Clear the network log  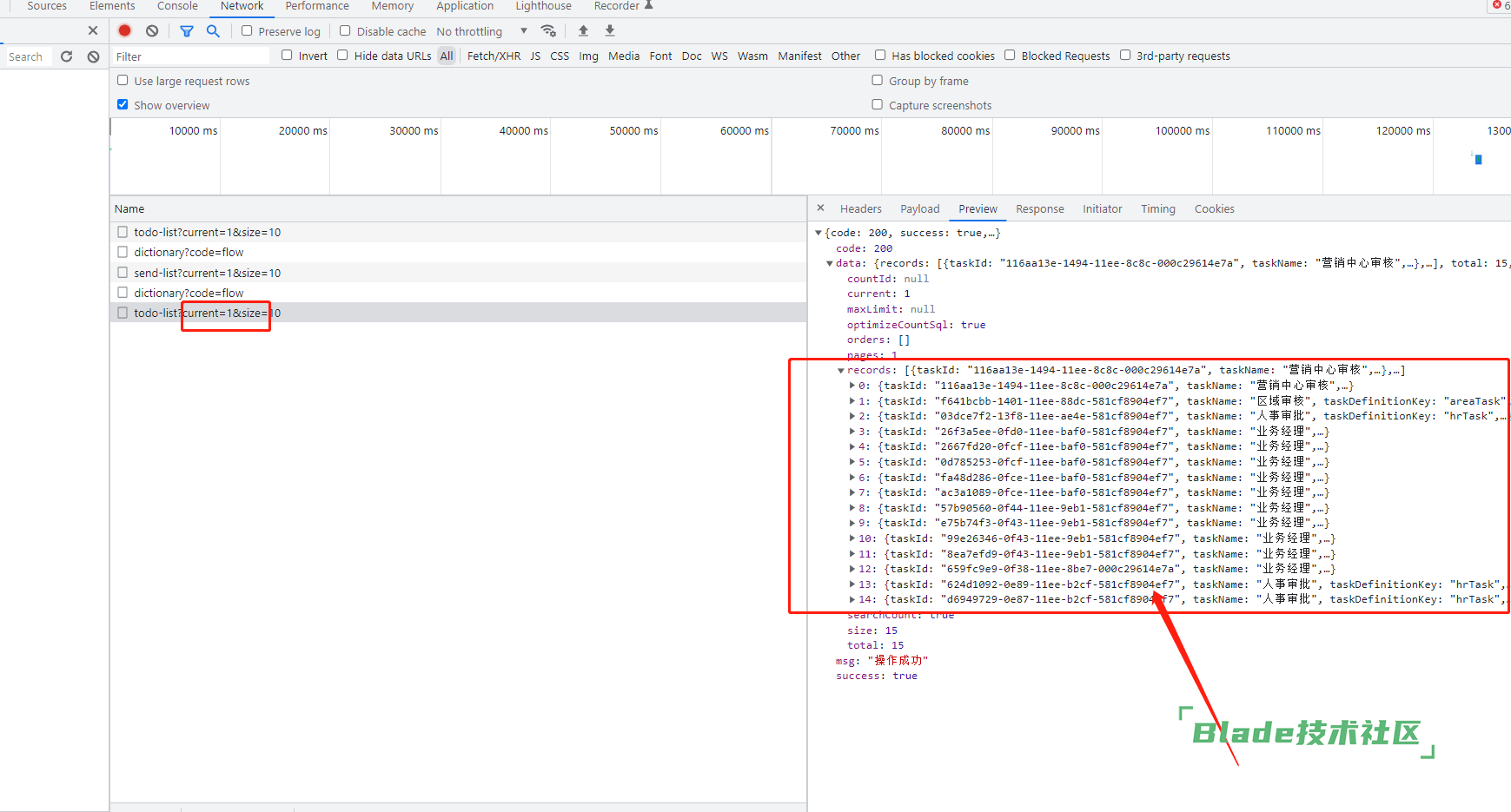[x=152, y=30]
